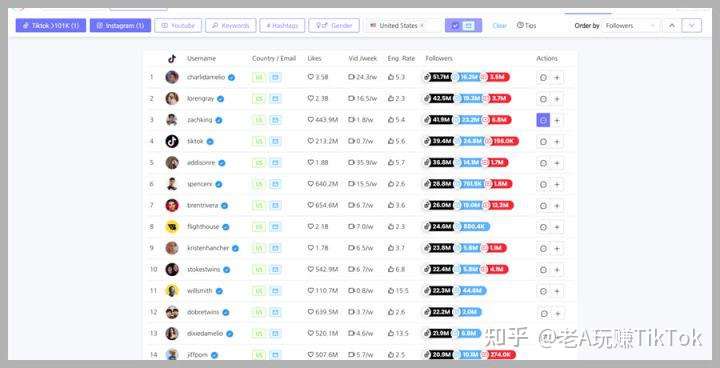Open the country selector showing United States

point(403,26)
